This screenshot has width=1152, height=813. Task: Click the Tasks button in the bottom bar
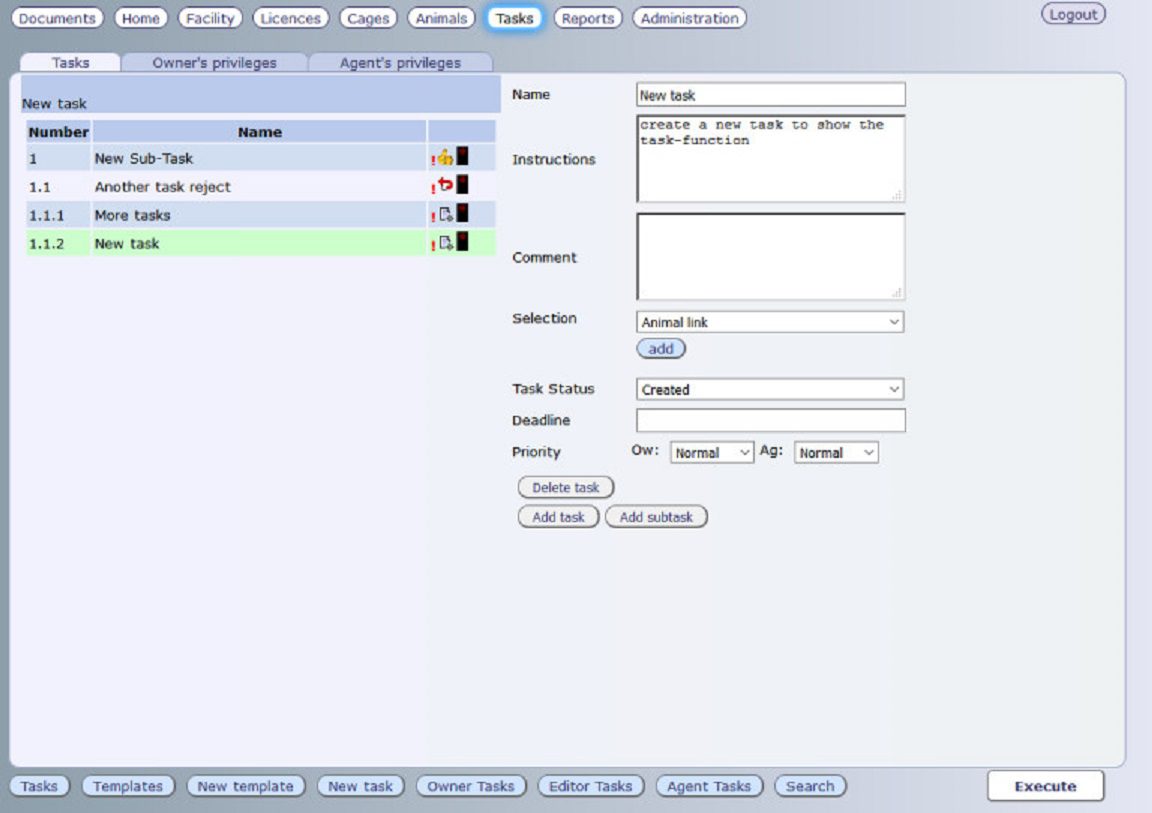(x=39, y=786)
